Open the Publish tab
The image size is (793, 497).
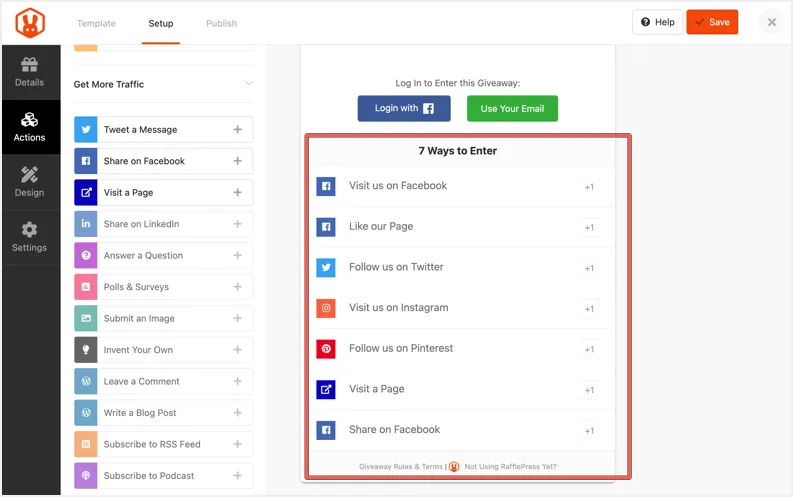221,23
